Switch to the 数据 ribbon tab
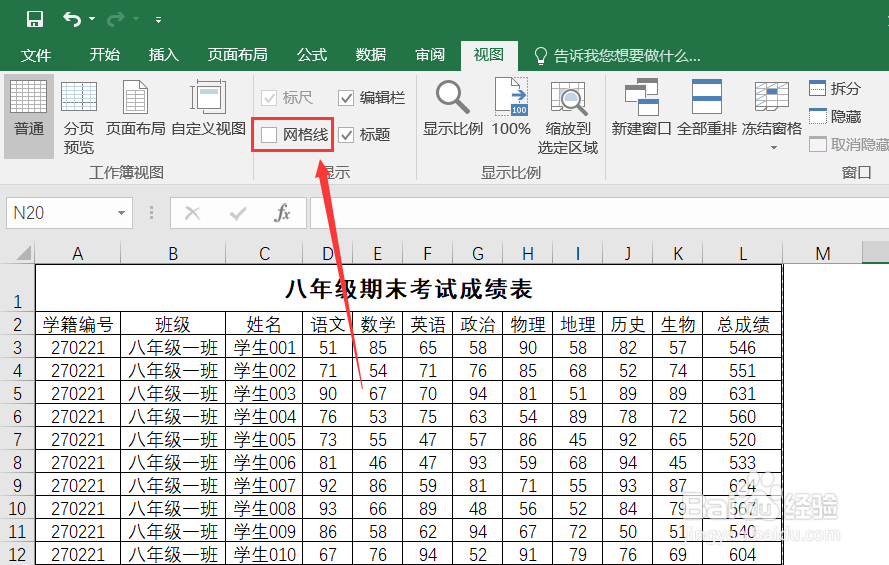Viewport: 889px width, 565px height. [371, 54]
